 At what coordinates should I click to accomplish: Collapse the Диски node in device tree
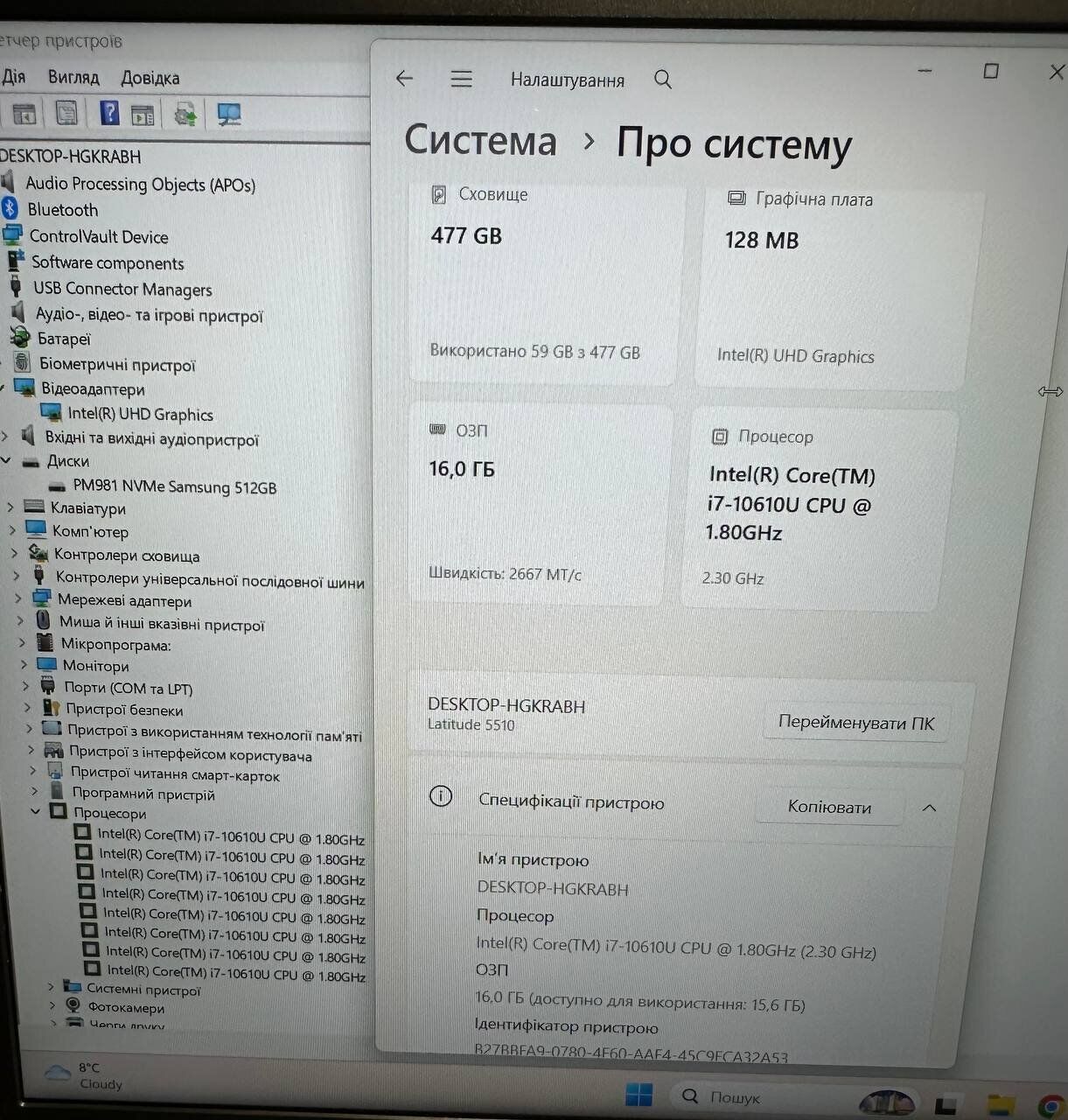[x=7, y=461]
